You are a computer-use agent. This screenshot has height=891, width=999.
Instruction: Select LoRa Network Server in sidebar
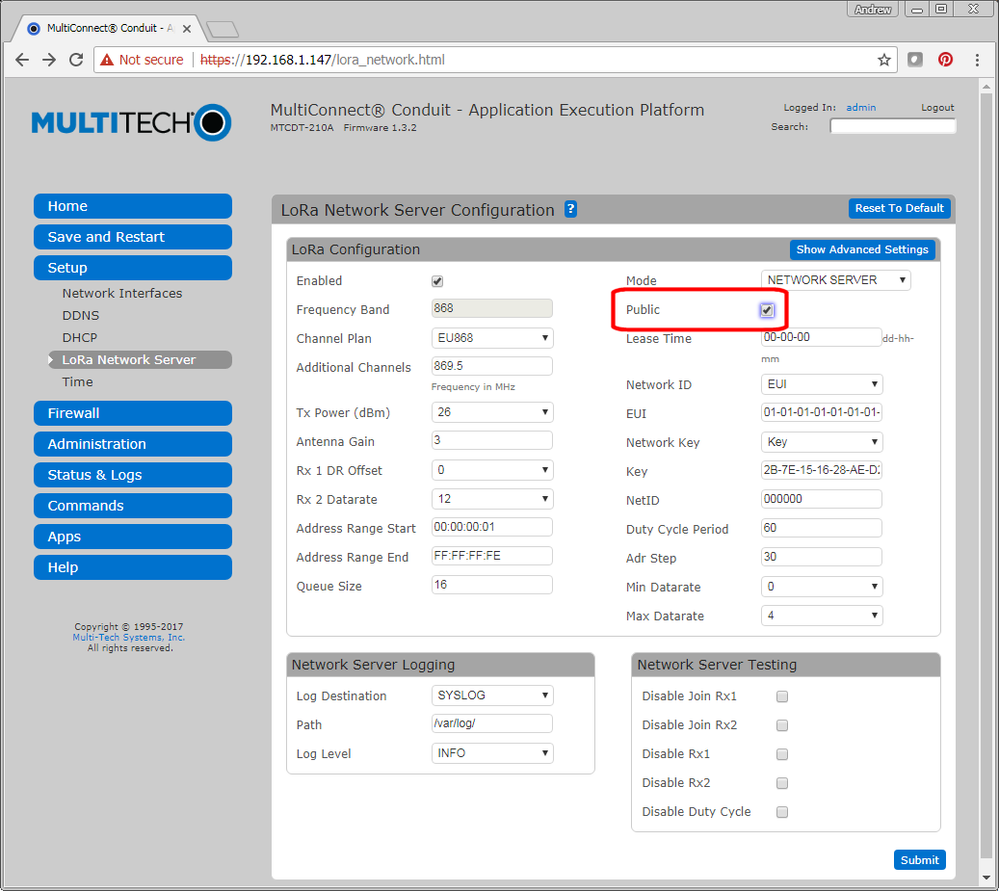[140, 359]
